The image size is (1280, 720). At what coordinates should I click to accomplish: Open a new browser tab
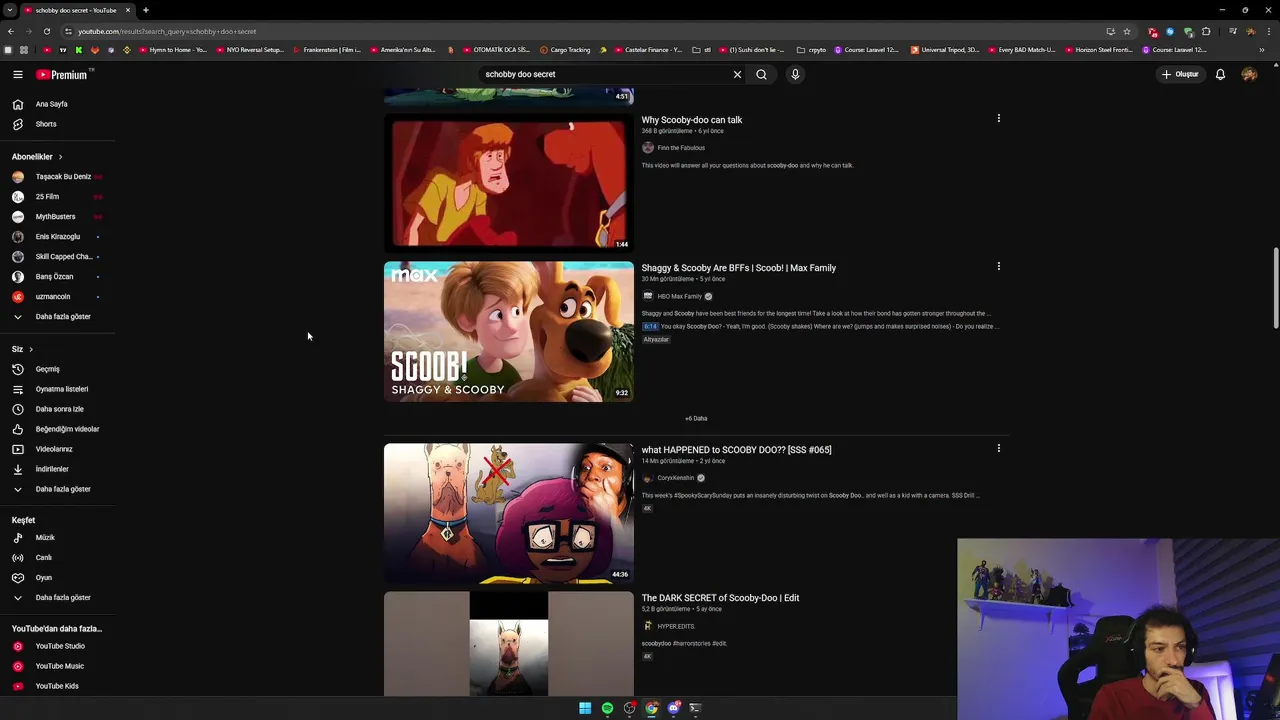click(x=146, y=10)
